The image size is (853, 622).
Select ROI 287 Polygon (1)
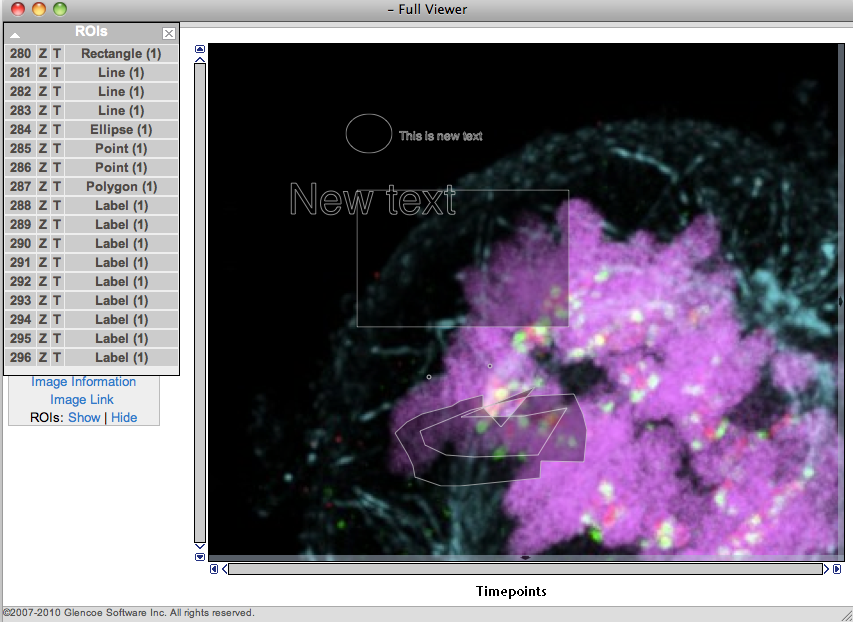point(121,187)
